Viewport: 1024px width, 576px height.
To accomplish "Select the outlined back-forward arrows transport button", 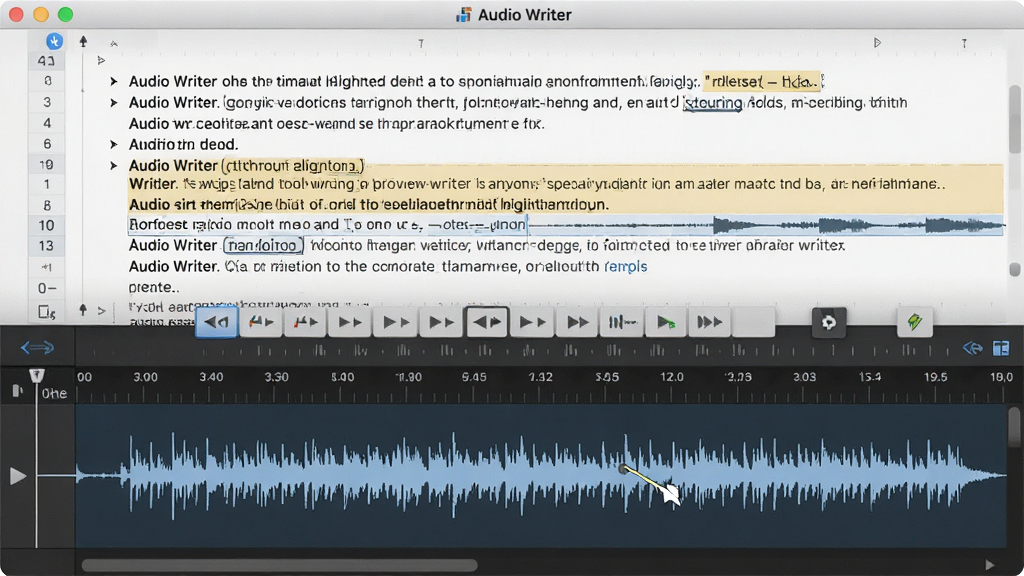I will click(x=487, y=322).
